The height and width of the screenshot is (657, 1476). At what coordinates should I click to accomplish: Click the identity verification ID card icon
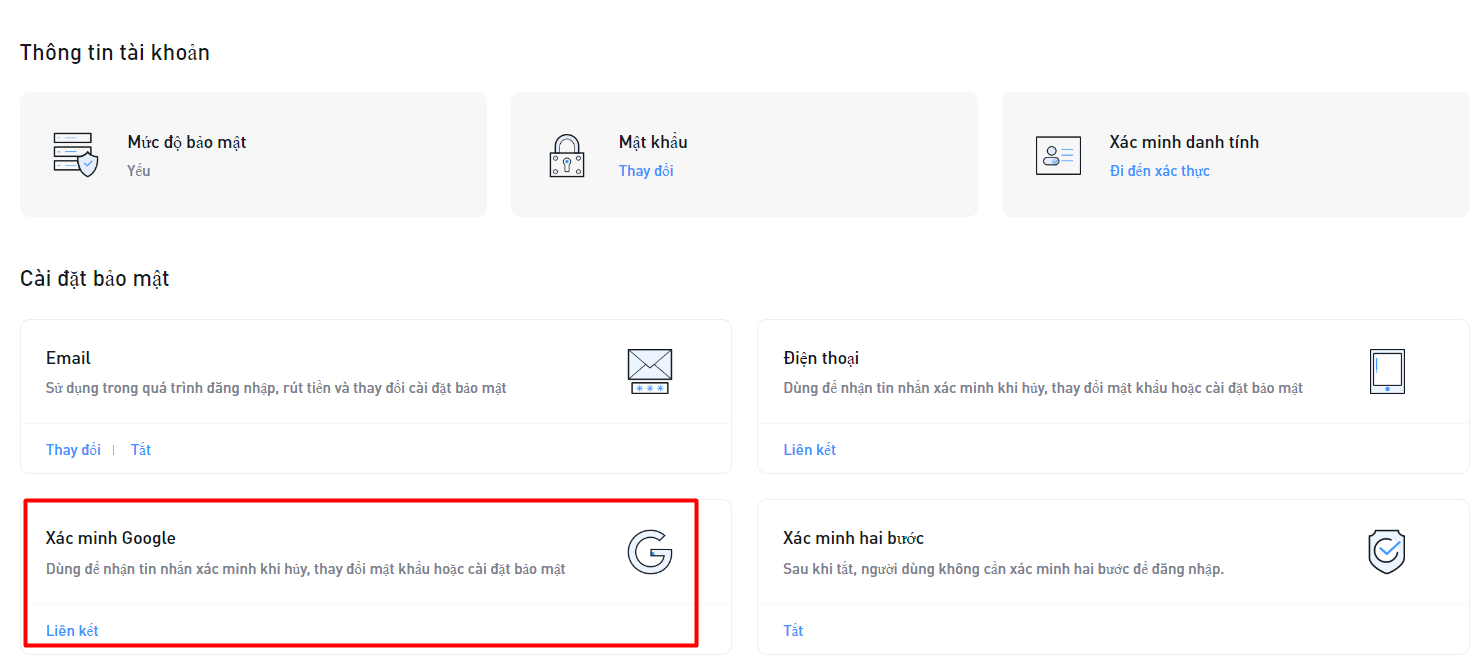1058,155
